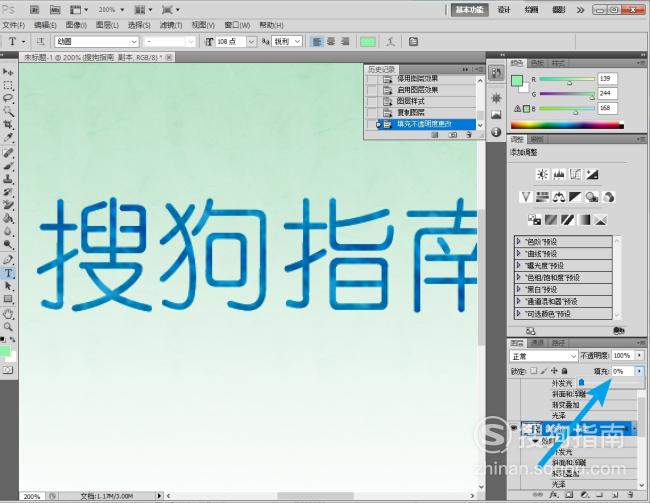Launch Adobe Bridge from top bar
Viewport: 650px width, 503px height.
pyautogui.click(x=34, y=10)
